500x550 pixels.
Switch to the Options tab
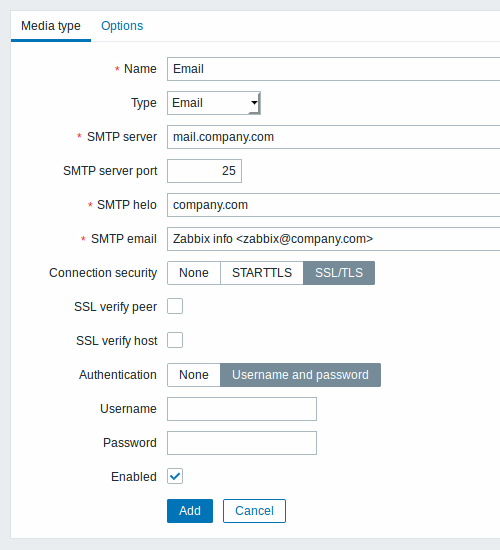(122, 26)
